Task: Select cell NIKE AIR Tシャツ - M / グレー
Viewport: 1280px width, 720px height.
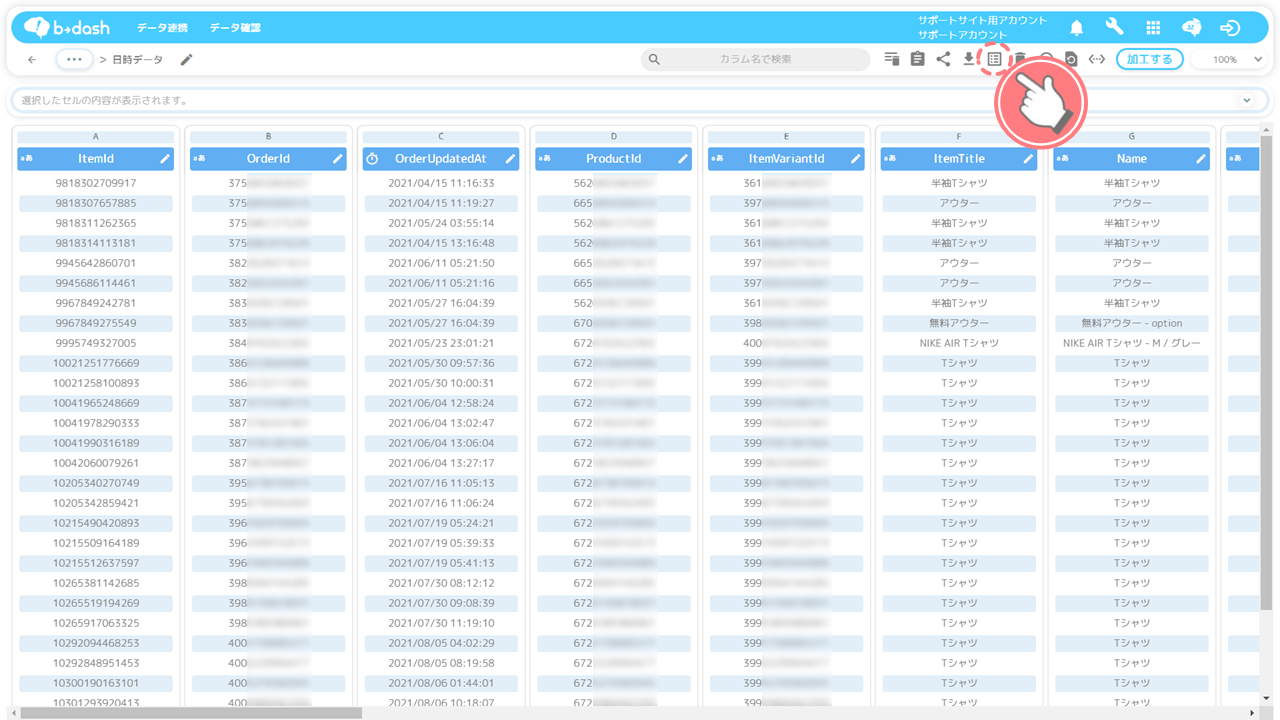Action: point(1131,344)
